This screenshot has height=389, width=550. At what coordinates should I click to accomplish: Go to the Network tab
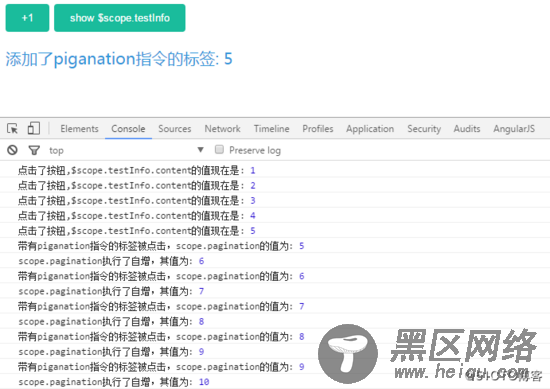pos(222,129)
